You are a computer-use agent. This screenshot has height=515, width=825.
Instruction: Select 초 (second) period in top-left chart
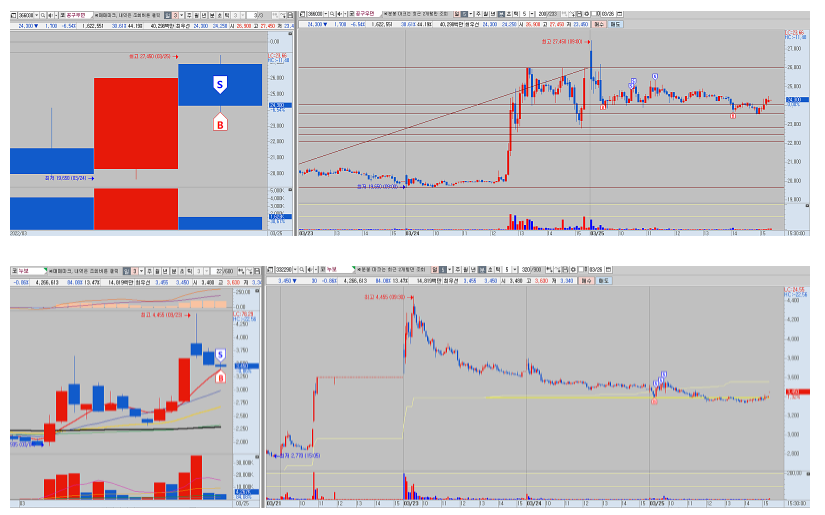point(219,15)
